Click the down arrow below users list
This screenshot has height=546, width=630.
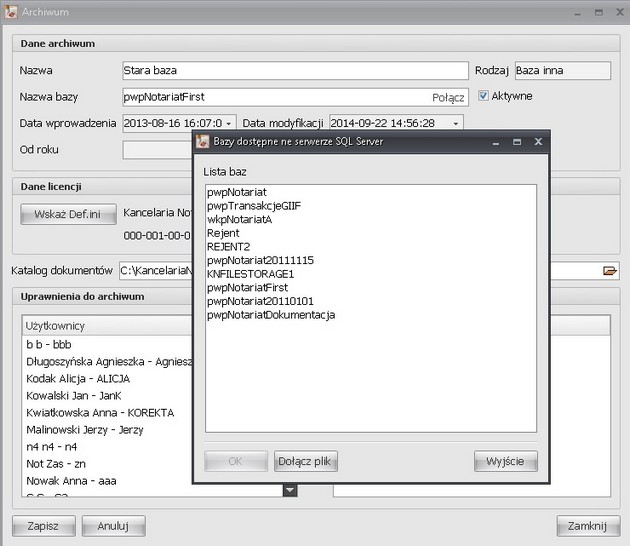pyautogui.click(x=289, y=490)
